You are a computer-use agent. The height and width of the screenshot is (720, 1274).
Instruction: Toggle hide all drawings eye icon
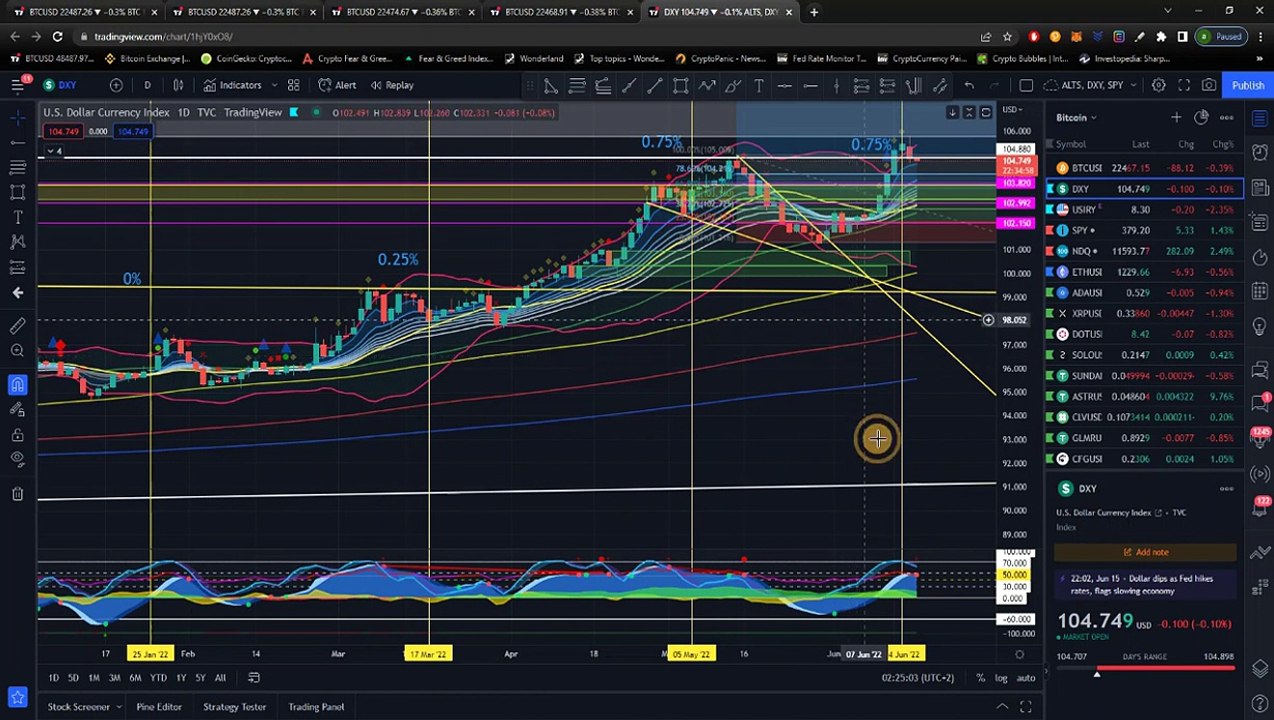click(x=17, y=459)
